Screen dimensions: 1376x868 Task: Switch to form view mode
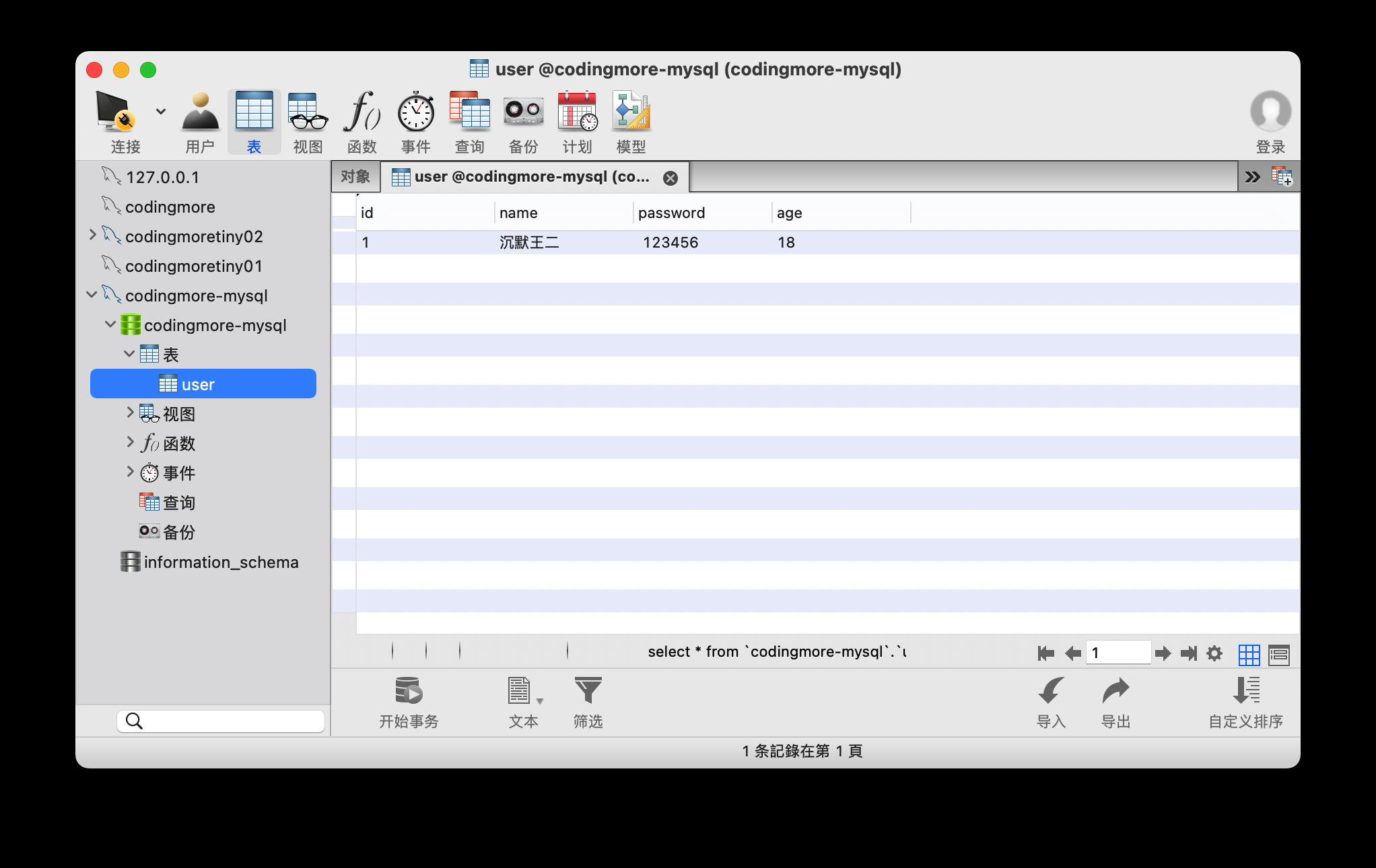[x=1278, y=654]
